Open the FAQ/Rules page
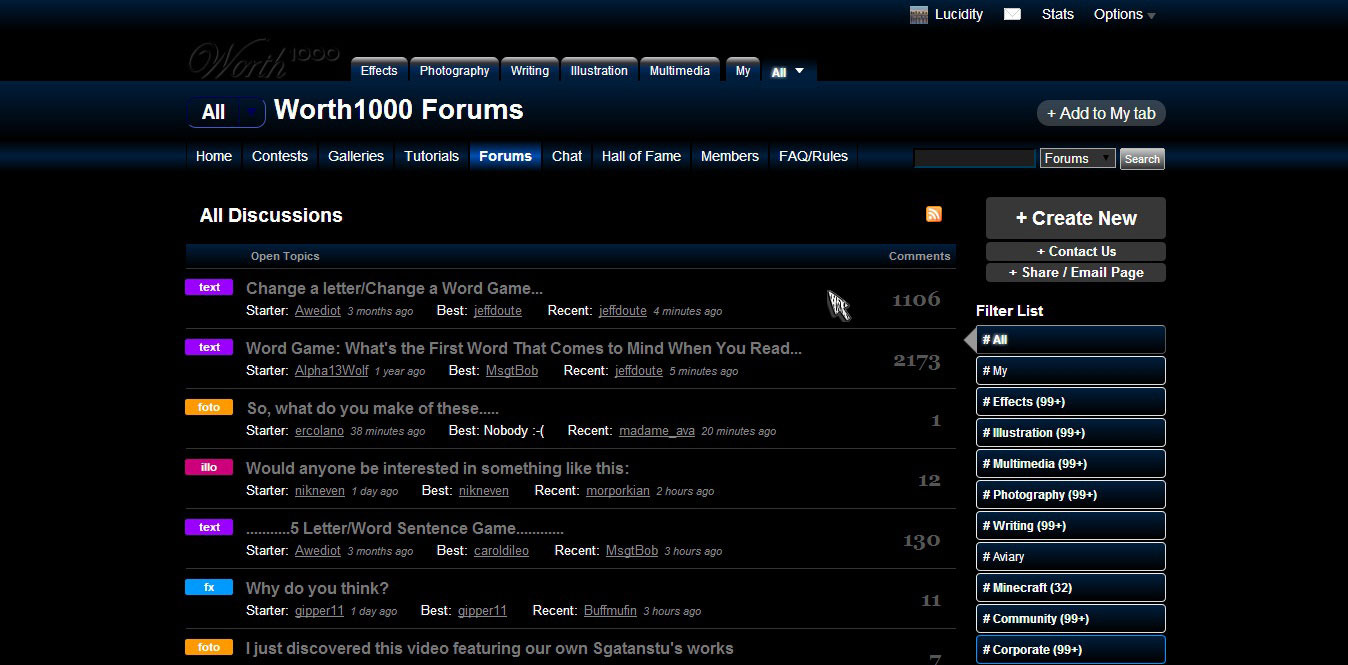This screenshot has width=1348, height=665. tap(813, 156)
